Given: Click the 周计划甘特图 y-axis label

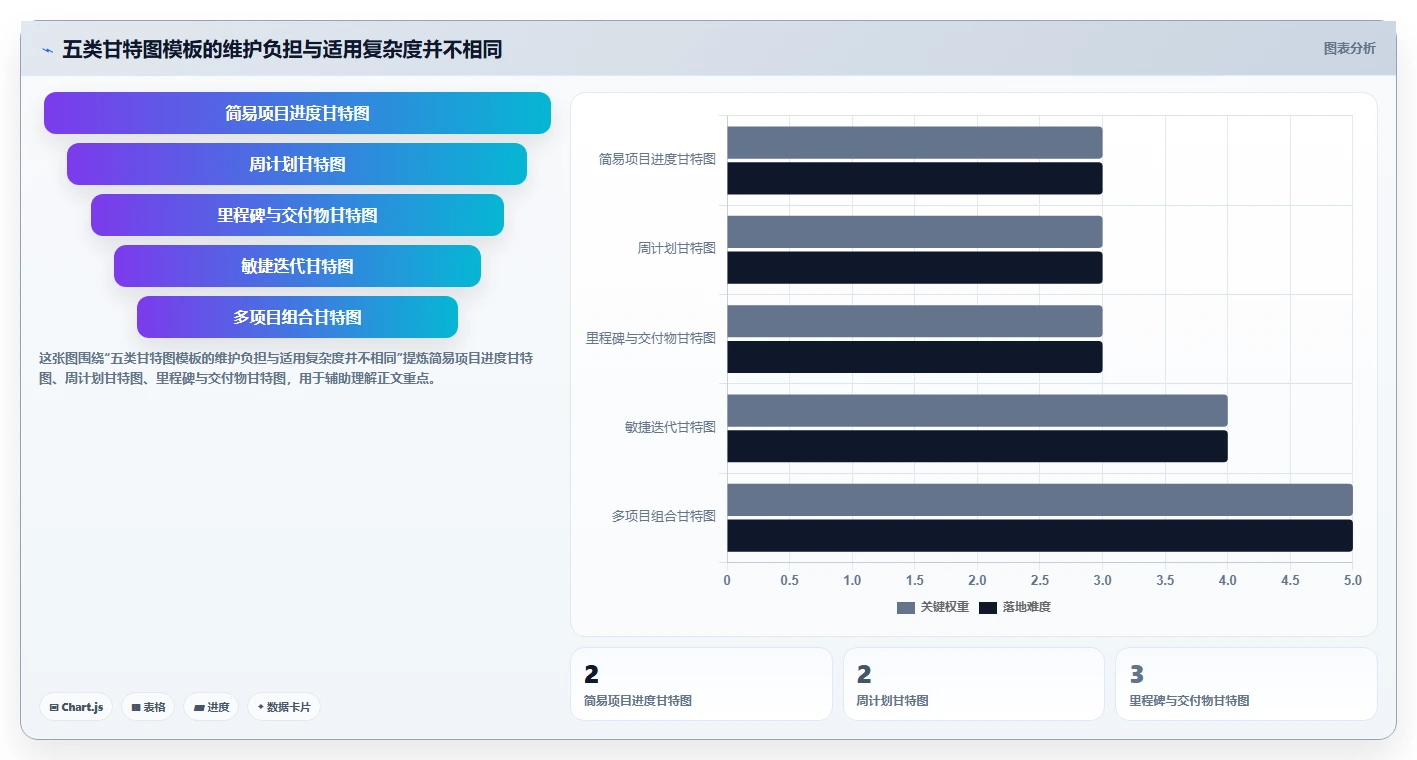Looking at the screenshot, I should 677,248.
